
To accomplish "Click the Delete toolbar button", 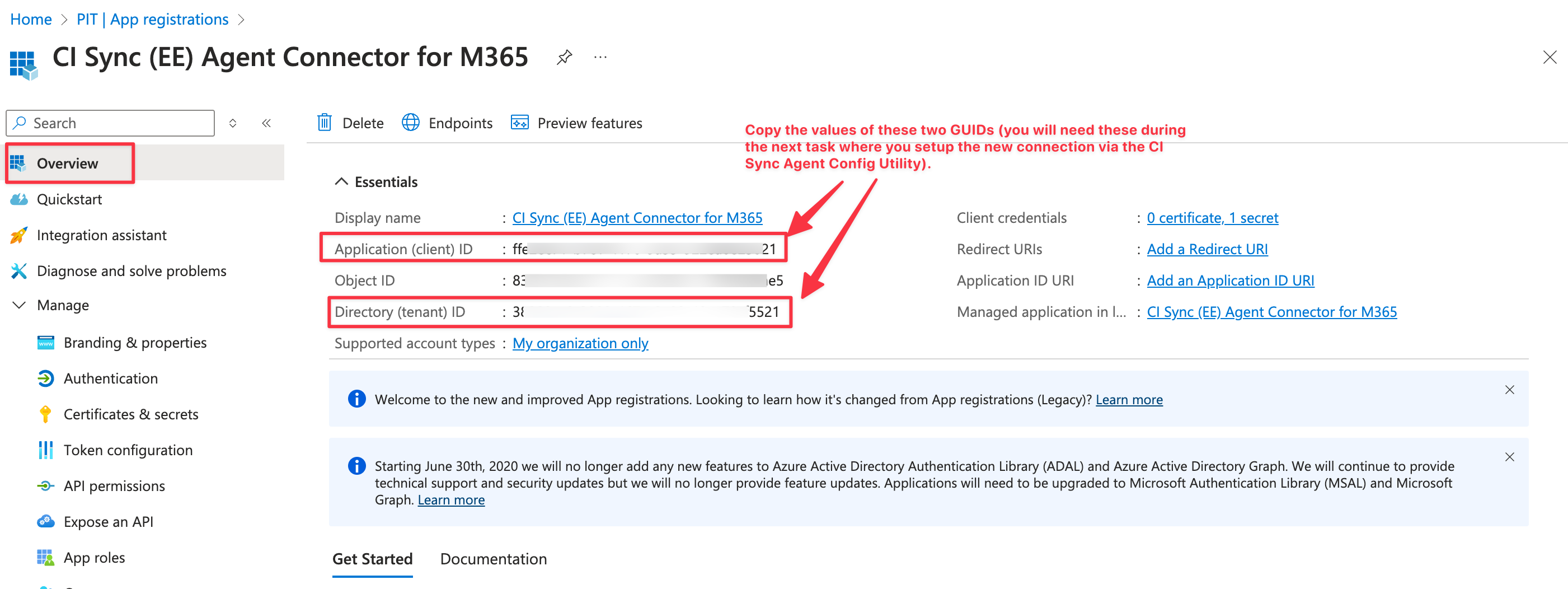I will [x=351, y=123].
